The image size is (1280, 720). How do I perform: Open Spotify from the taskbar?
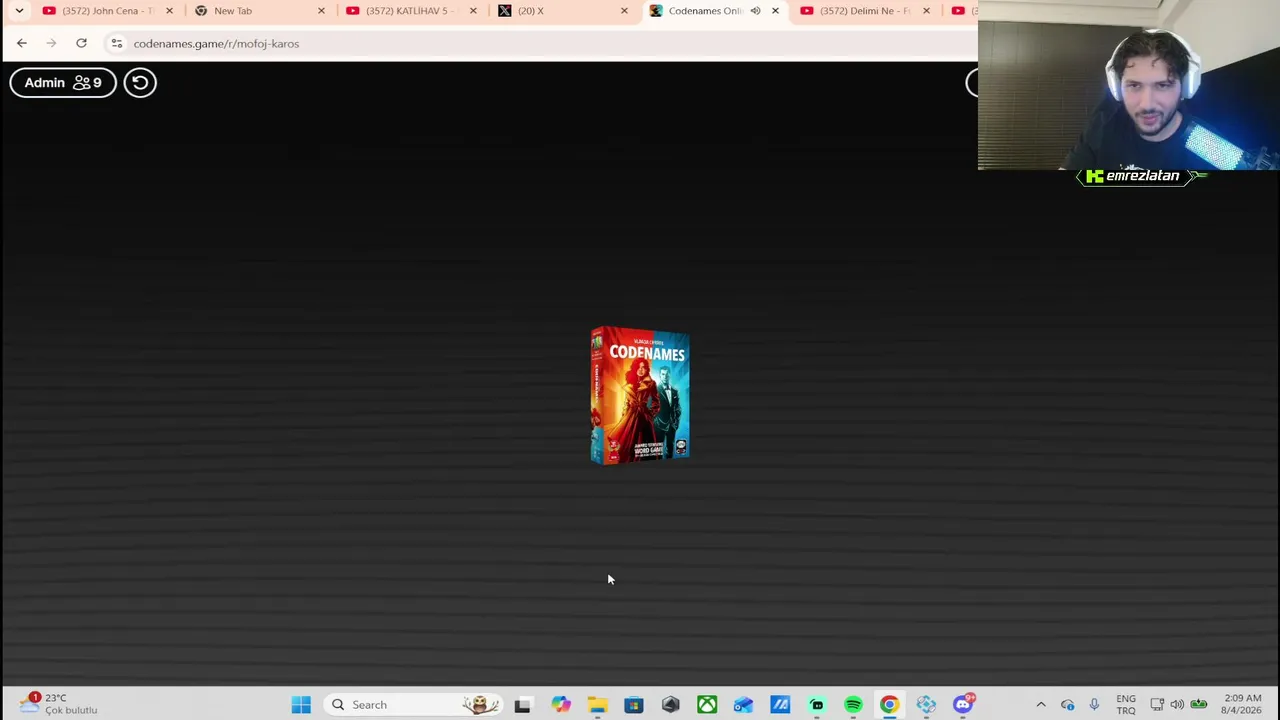click(x=853, y=705)
